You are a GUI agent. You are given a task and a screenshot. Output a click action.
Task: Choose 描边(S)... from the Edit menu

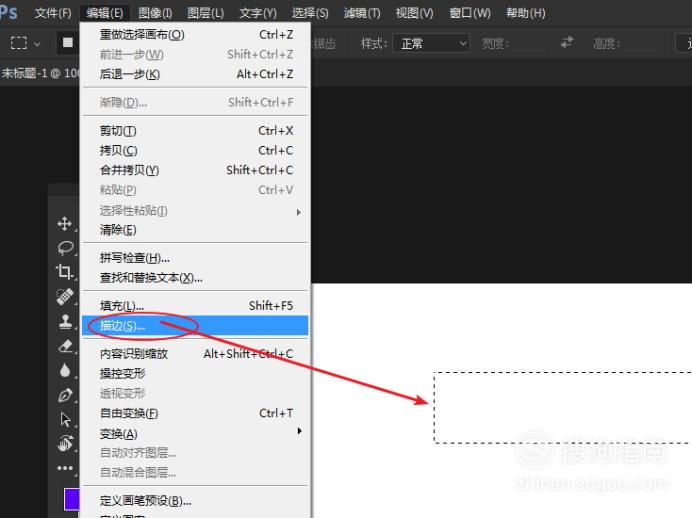[123, 326]
